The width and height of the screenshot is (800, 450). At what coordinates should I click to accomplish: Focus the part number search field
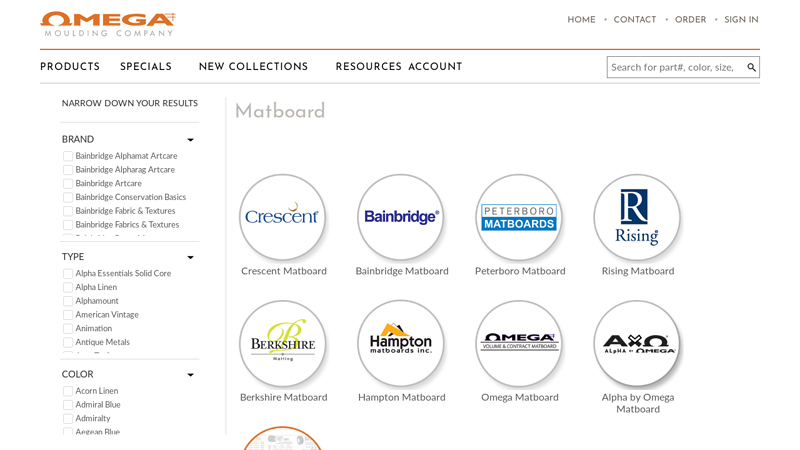675,67
